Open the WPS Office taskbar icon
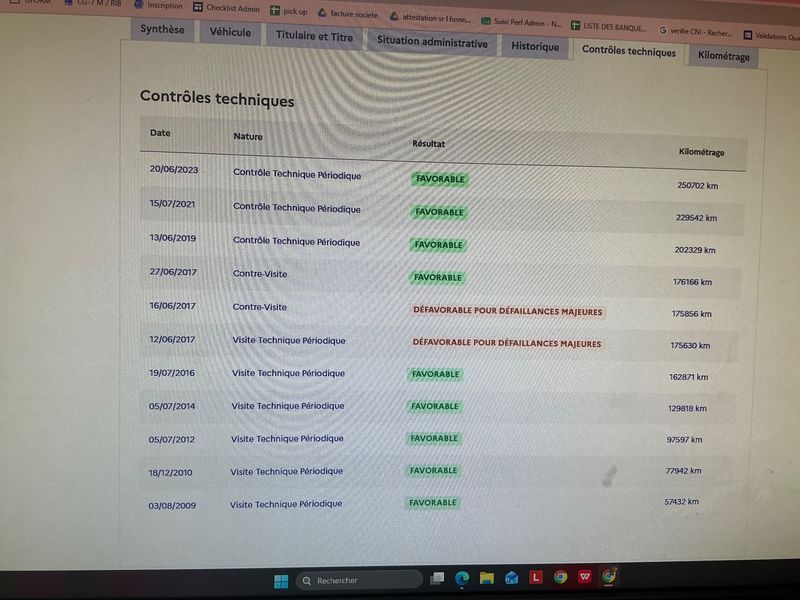The height and width of the screenshot is (600, 800). tap(585, 577)
